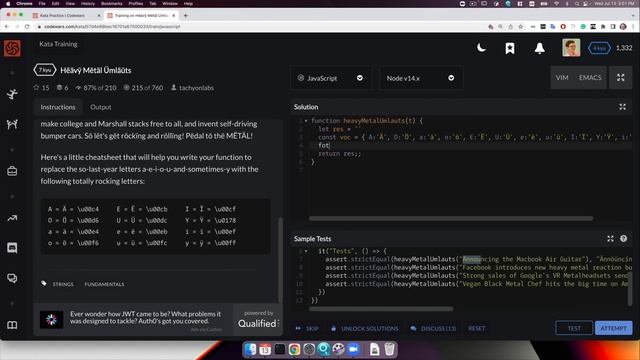The height and width of the screenshot is (360, 640).
Task: Open the Chrome History menu
Action: click(x=87, y=4)
